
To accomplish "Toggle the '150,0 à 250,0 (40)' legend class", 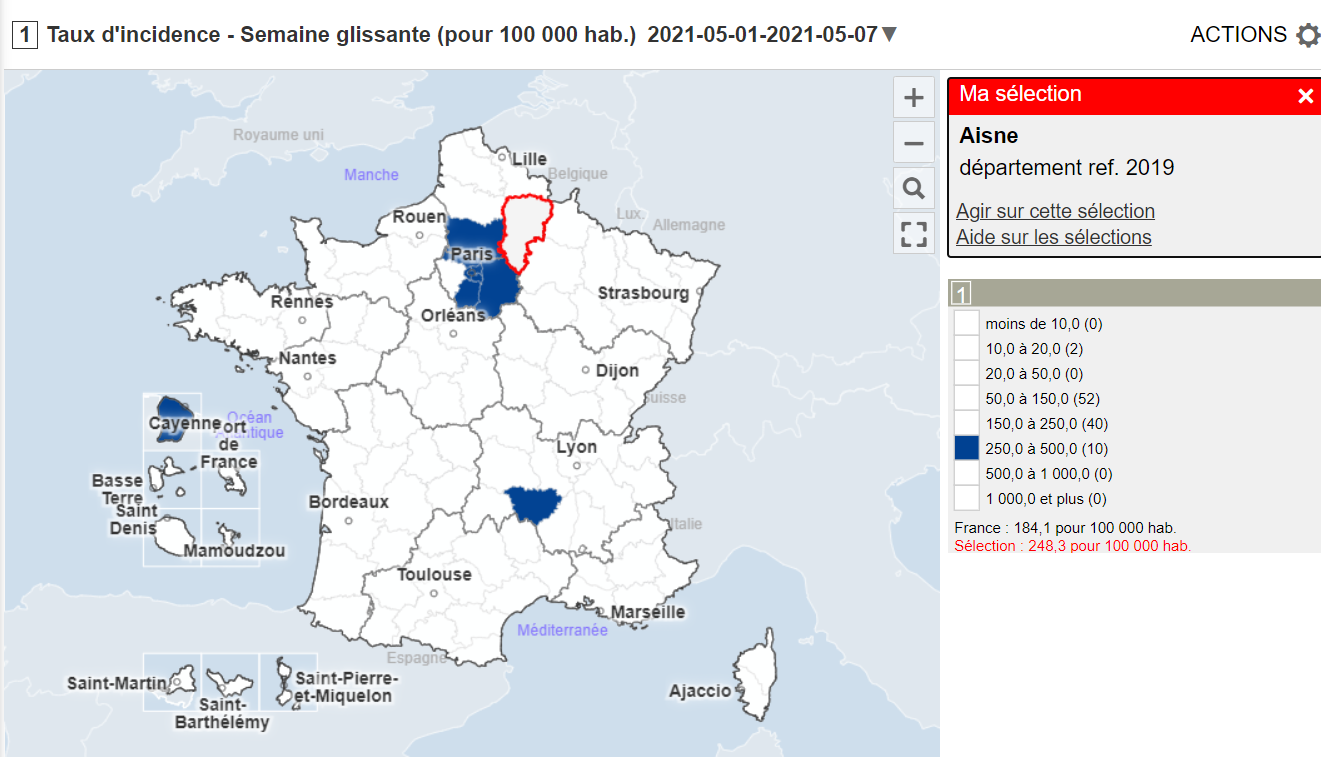I will click(967, 423).
